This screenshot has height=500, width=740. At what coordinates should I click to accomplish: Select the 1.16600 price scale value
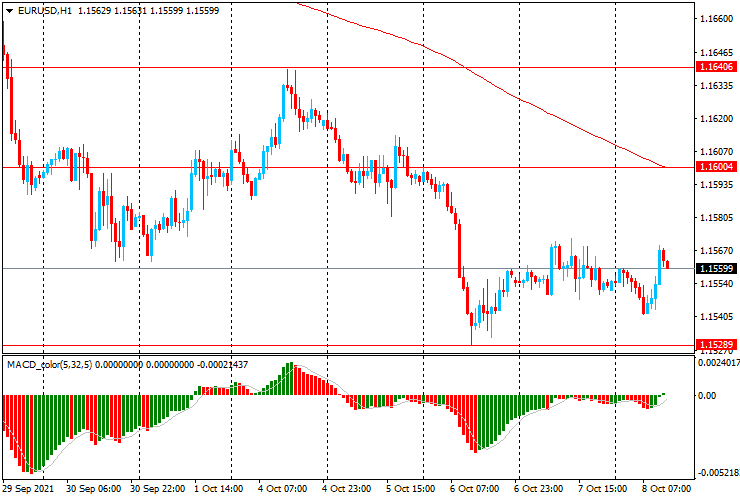tap(717, 19)
